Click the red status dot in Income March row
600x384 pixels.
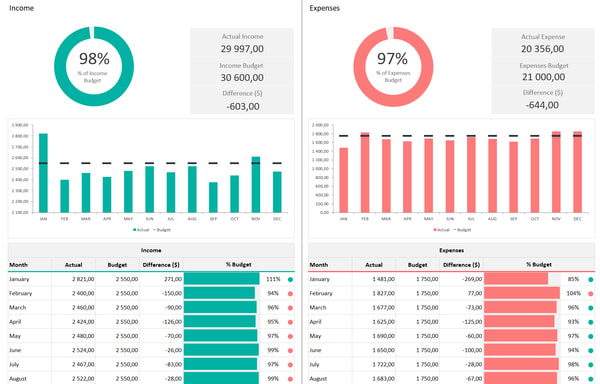point(290,308)
